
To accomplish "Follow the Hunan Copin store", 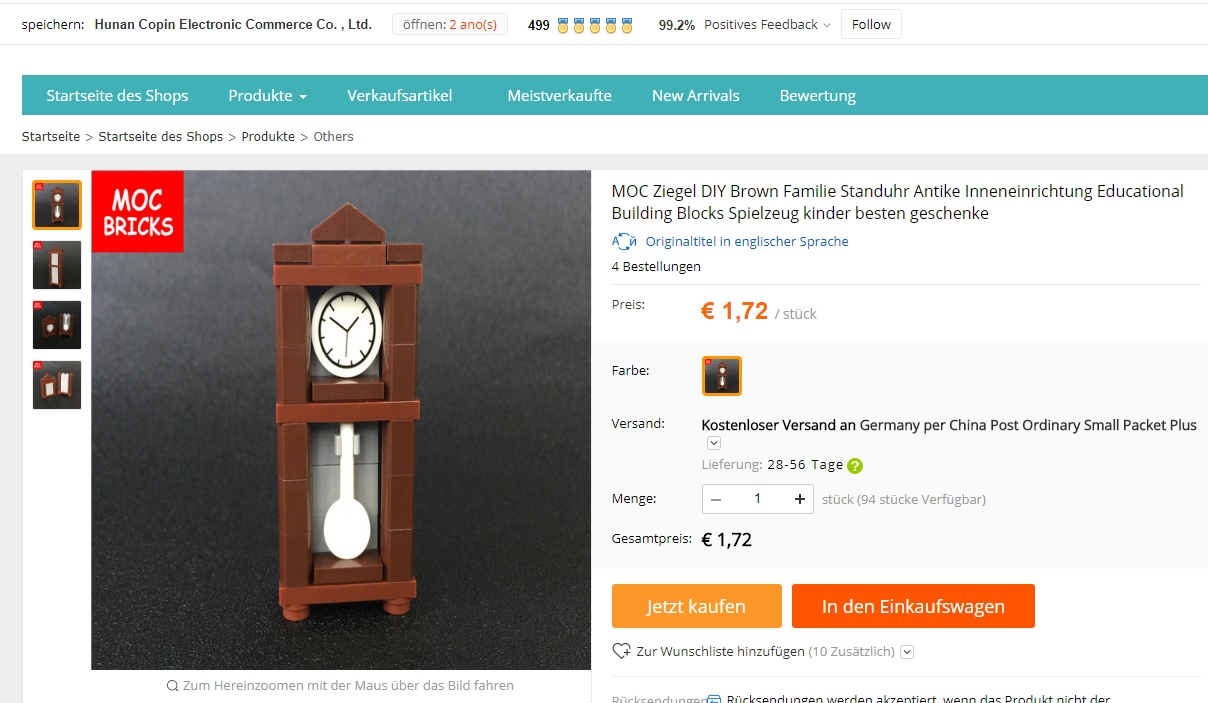I will point(871,25).
